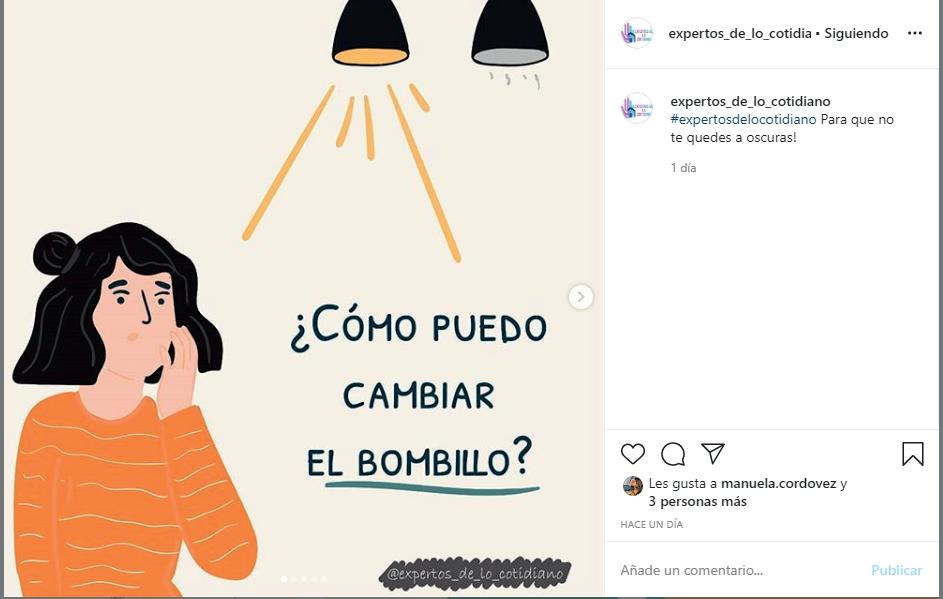Select the first carousel dot indicator

tap(284, 579)
